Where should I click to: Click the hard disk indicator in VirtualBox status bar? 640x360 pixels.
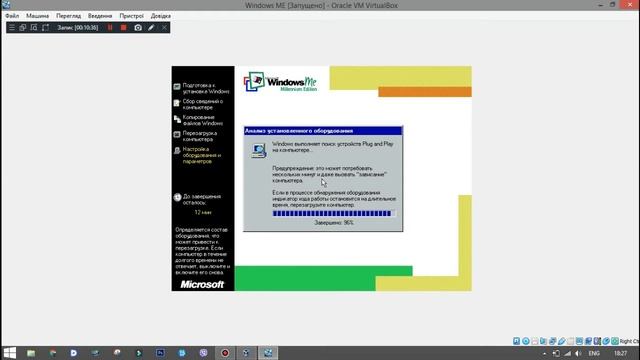(x=516, y=341)
